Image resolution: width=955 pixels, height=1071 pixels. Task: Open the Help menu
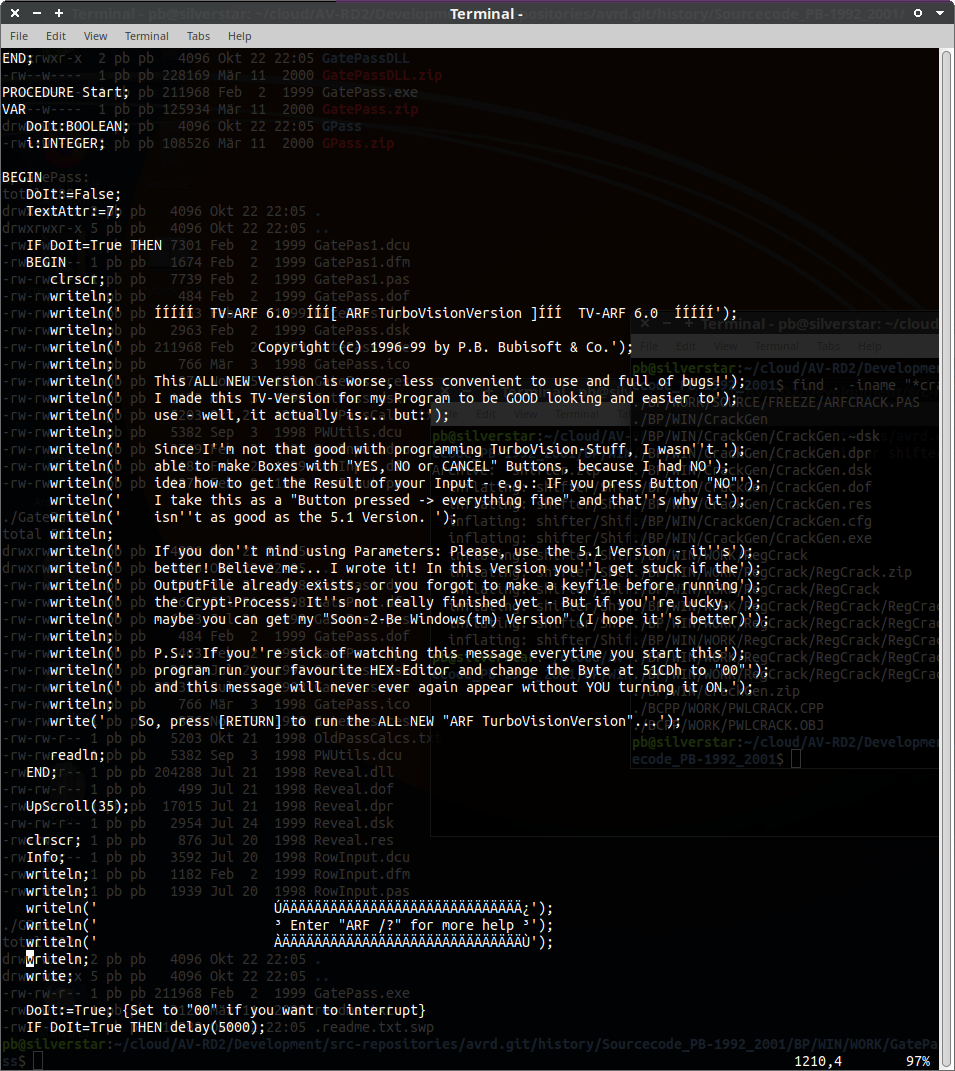[240, 36]
